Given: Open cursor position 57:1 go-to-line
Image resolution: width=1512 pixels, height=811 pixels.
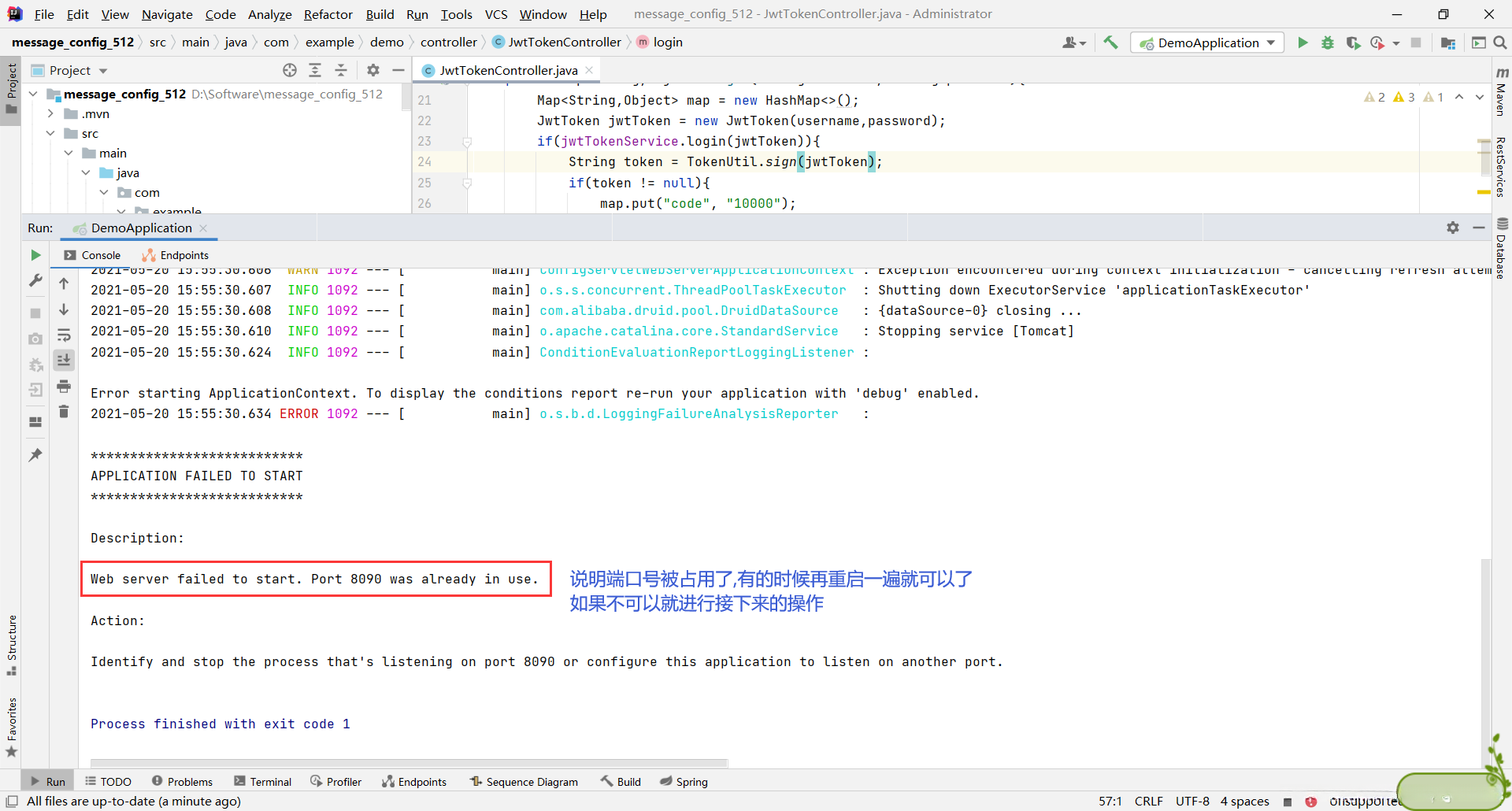Looking at the screenshot, I should [x=1110, y=801].
